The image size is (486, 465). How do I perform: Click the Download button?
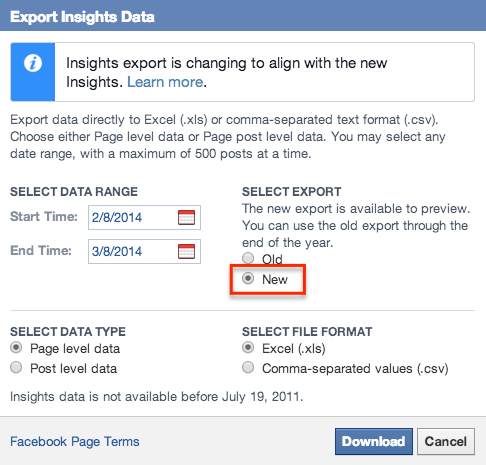pos(374,441)
